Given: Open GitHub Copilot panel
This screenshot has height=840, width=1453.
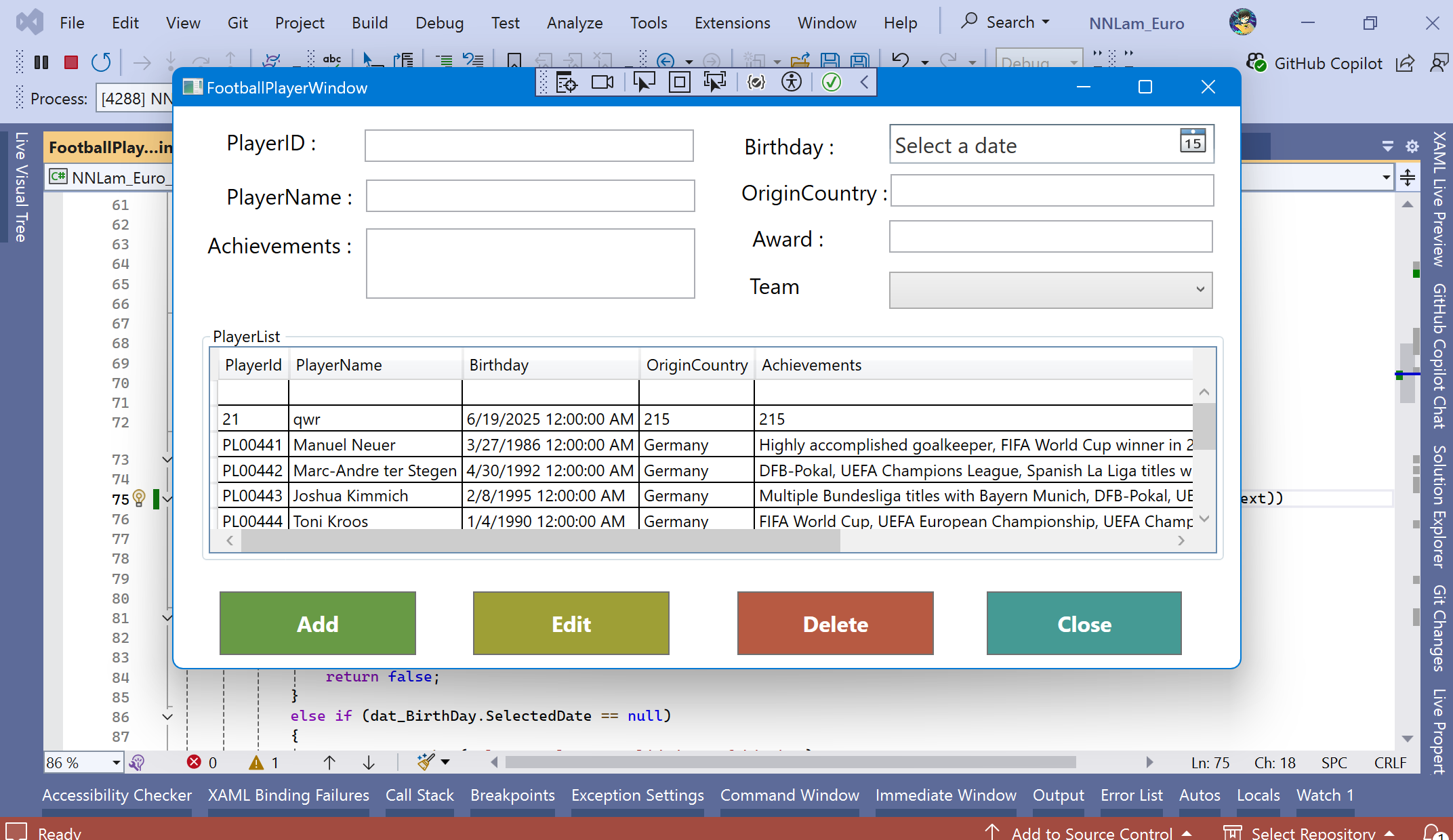Looking at the screenshot, I should (x=1315, y=63).
